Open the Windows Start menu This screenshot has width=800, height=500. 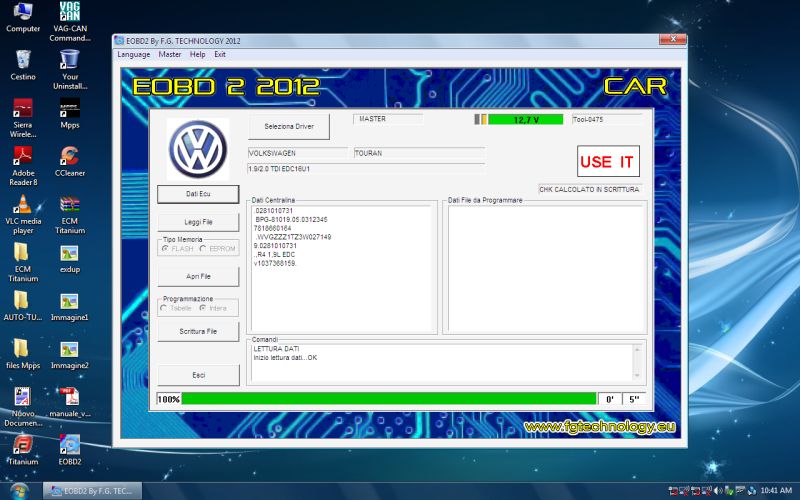click(19, 491)
